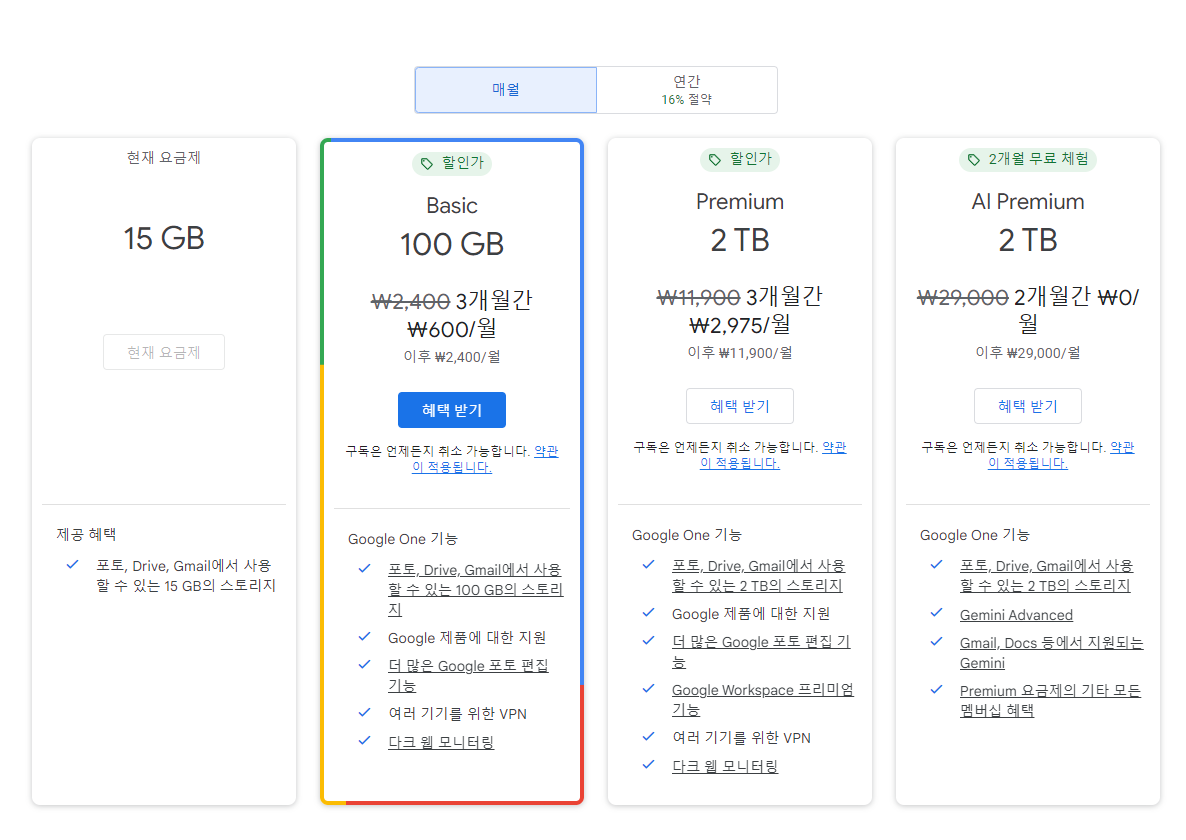Click the AI Premium 혜택 받기 button
The height and width of the screenshot is (840, 1186).
(1027, 406)
